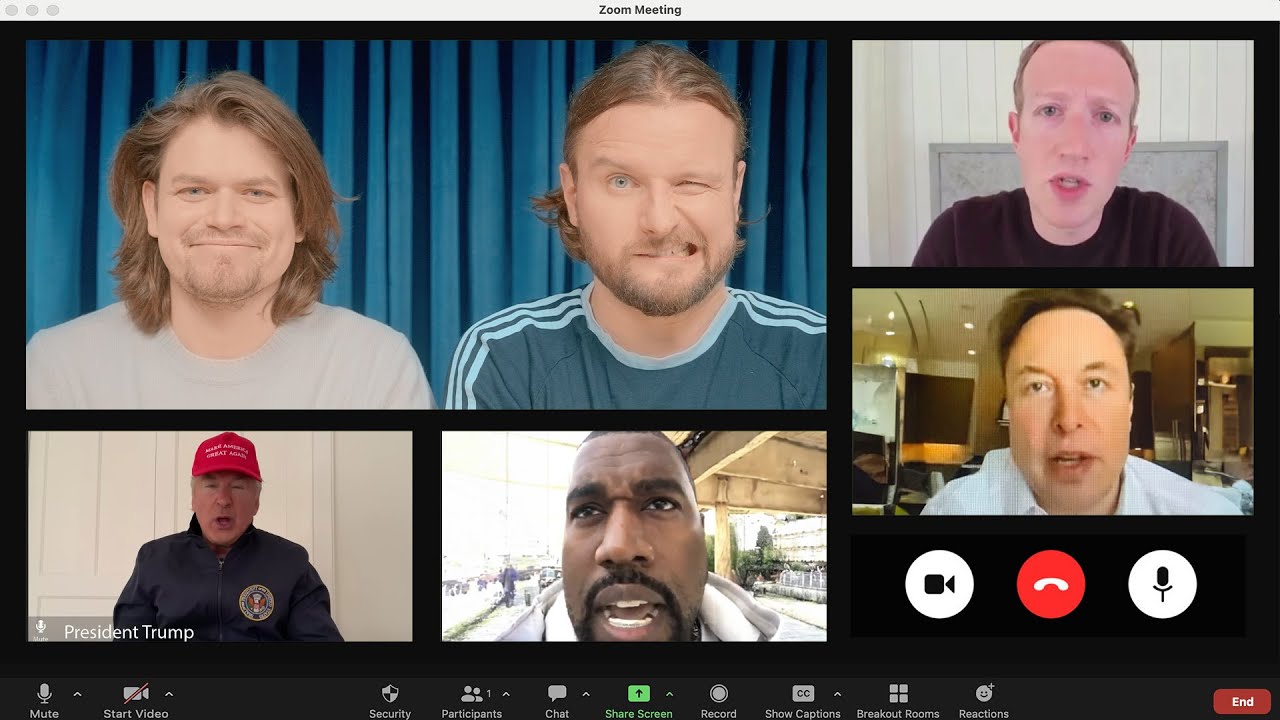Click the President Trump name label
The width and height of the screenshot is (1280, 720).
pos(129,632)
